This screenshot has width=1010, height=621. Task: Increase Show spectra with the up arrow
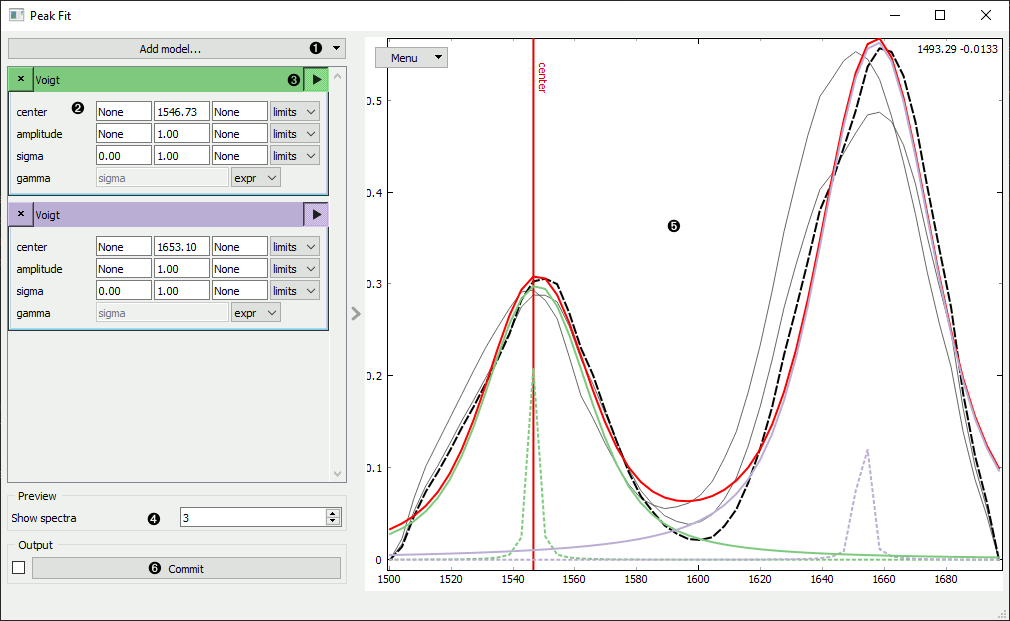(333, 513)
